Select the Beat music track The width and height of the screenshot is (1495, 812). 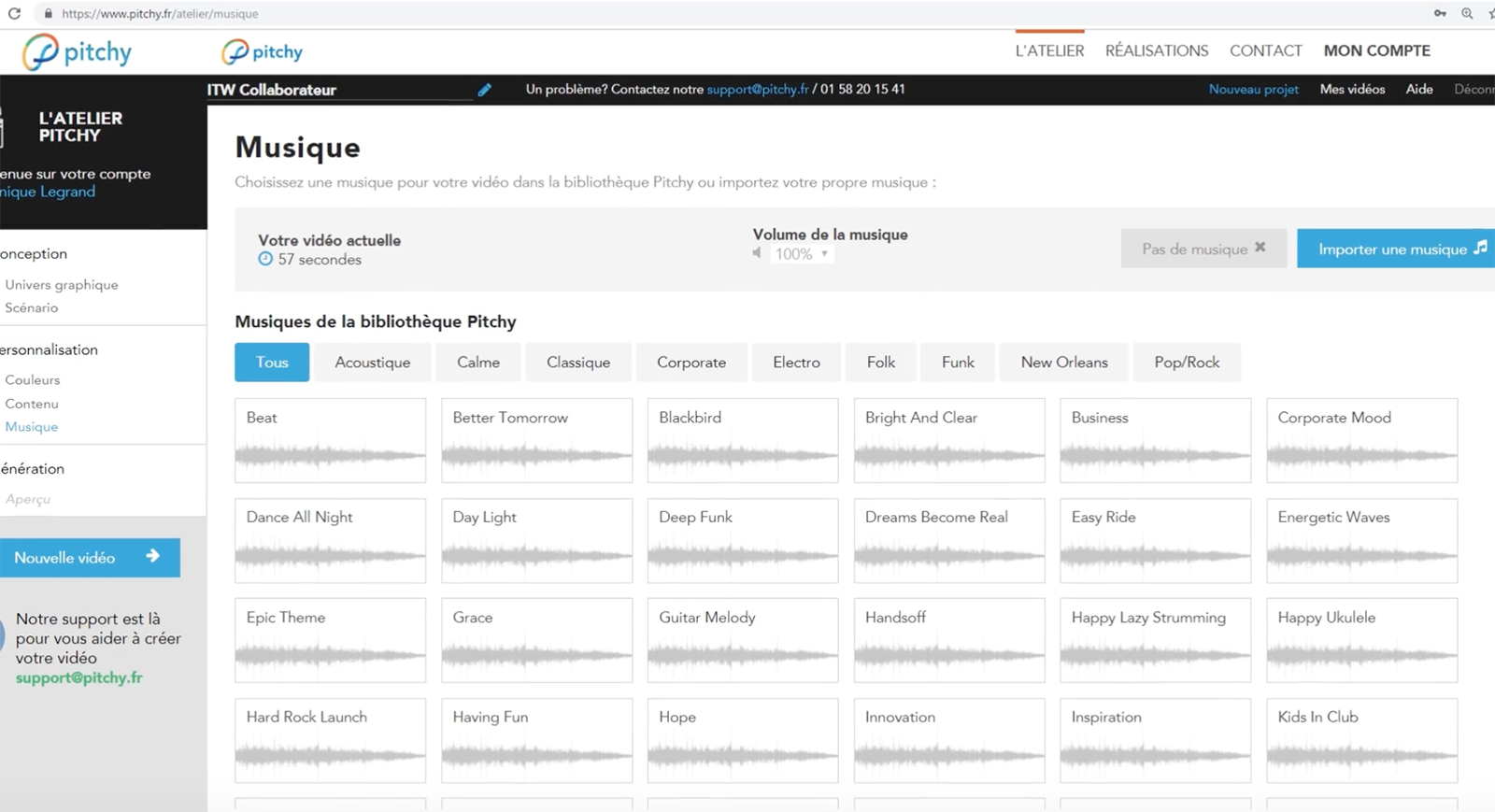(x=330, y=440)
